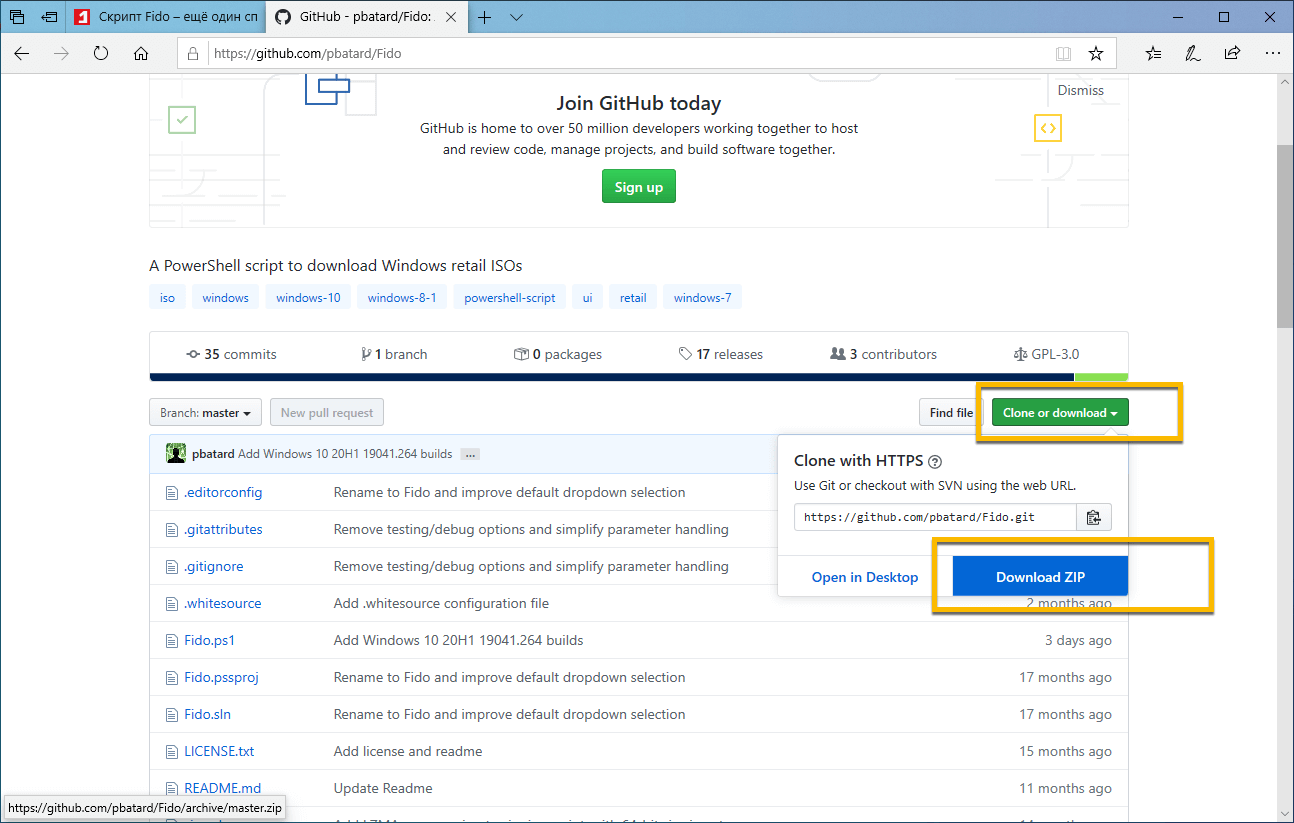This screenshot has width=1294, height=823.
Task: Choose Open in Desktop
Action: pyautogui.click(x=865, y=577)
